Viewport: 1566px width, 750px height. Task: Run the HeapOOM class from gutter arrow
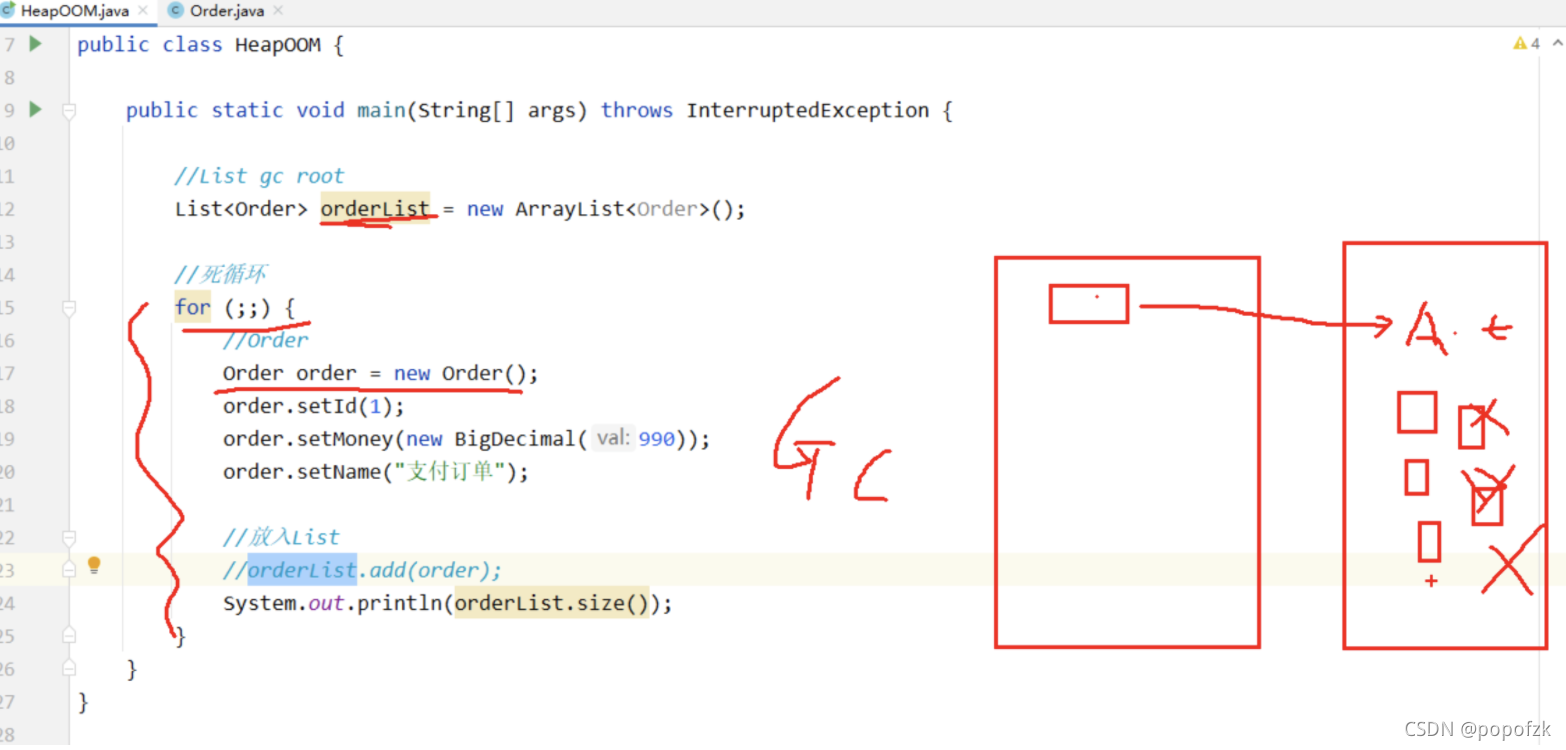point(35,44)
